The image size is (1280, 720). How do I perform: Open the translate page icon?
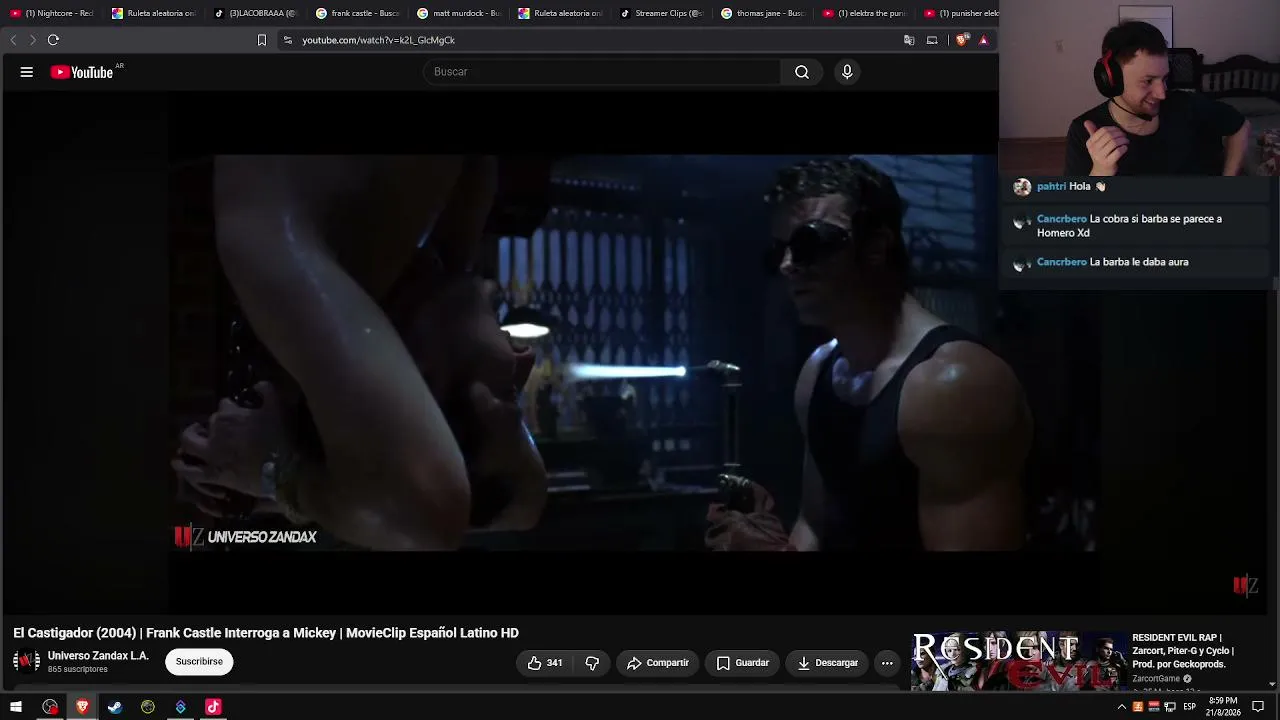pyautogui.click(x=909, y=40)
